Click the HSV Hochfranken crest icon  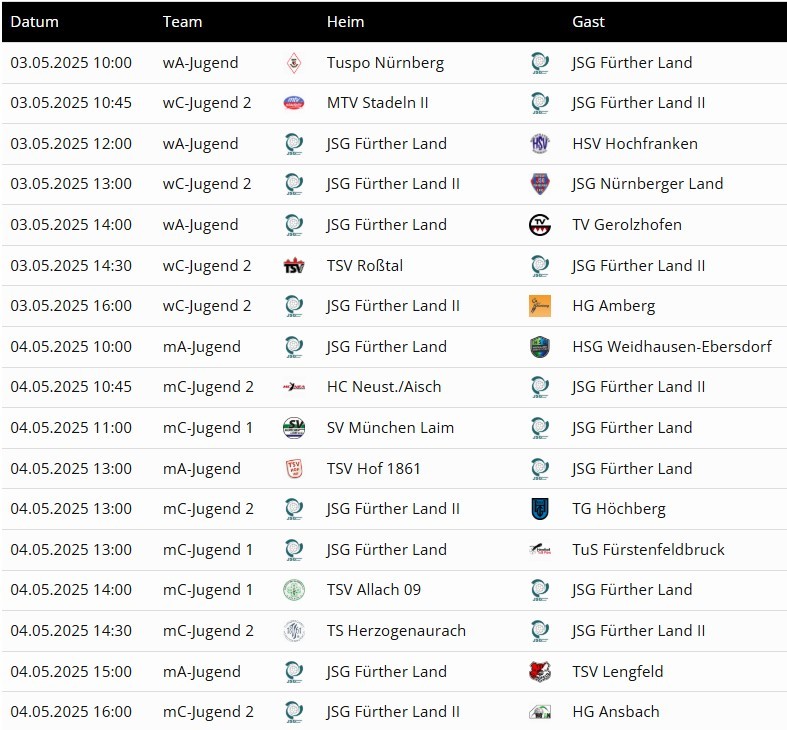[x=540, y=144]
